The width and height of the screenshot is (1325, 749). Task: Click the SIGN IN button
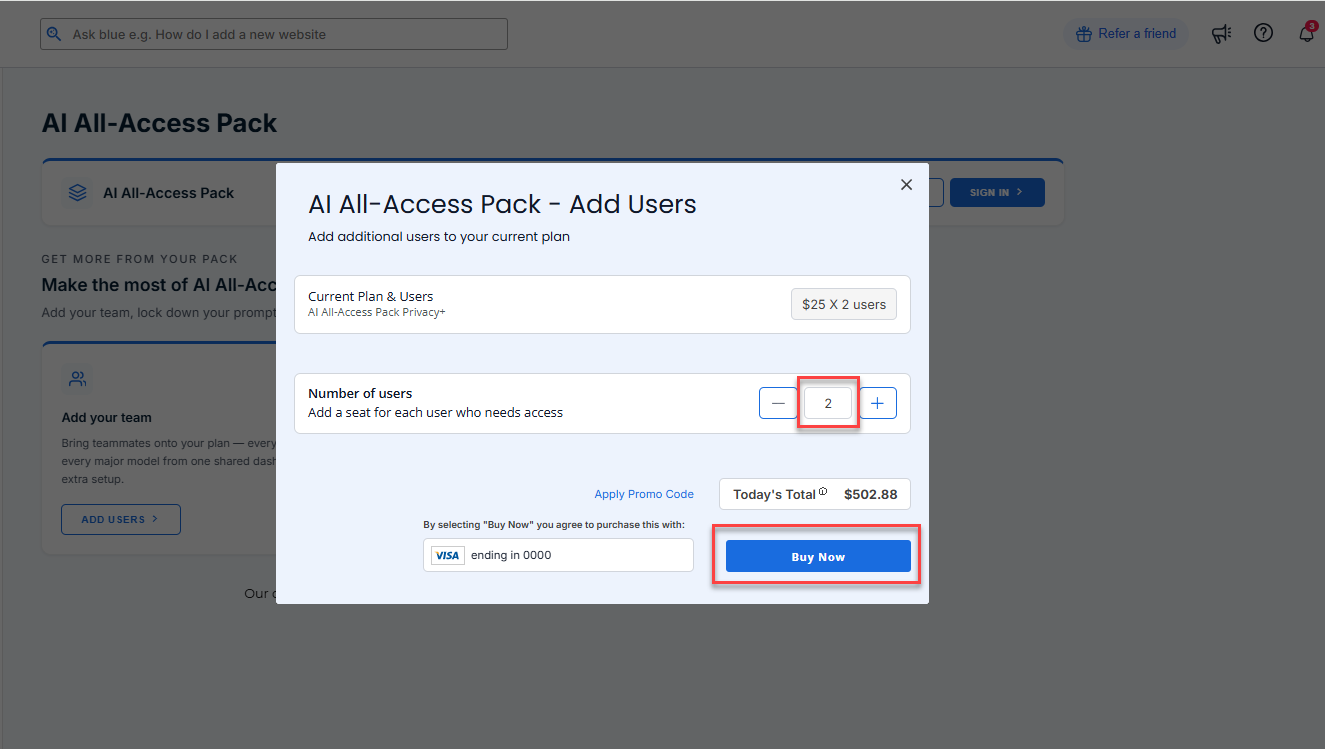997,192
